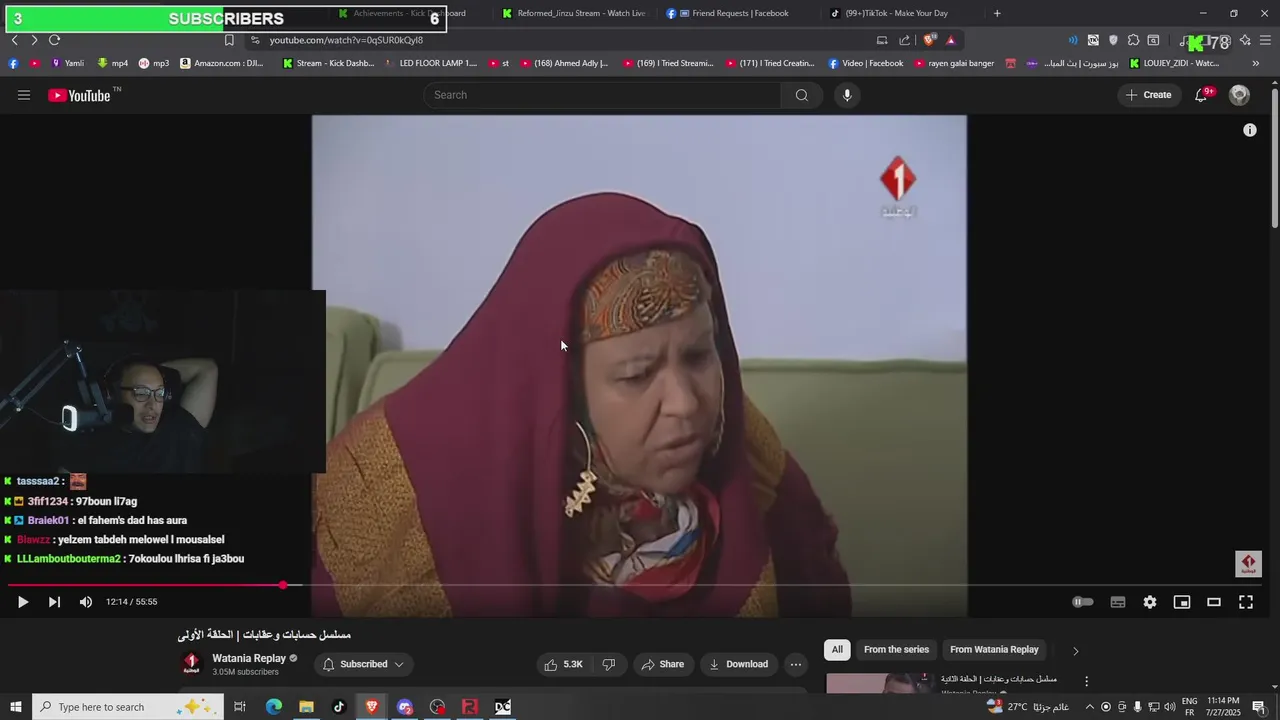The width and height of the screenshot is (1280, 720).
Task: Toggle autoplay switch in player
Action: coord(1083,602)
